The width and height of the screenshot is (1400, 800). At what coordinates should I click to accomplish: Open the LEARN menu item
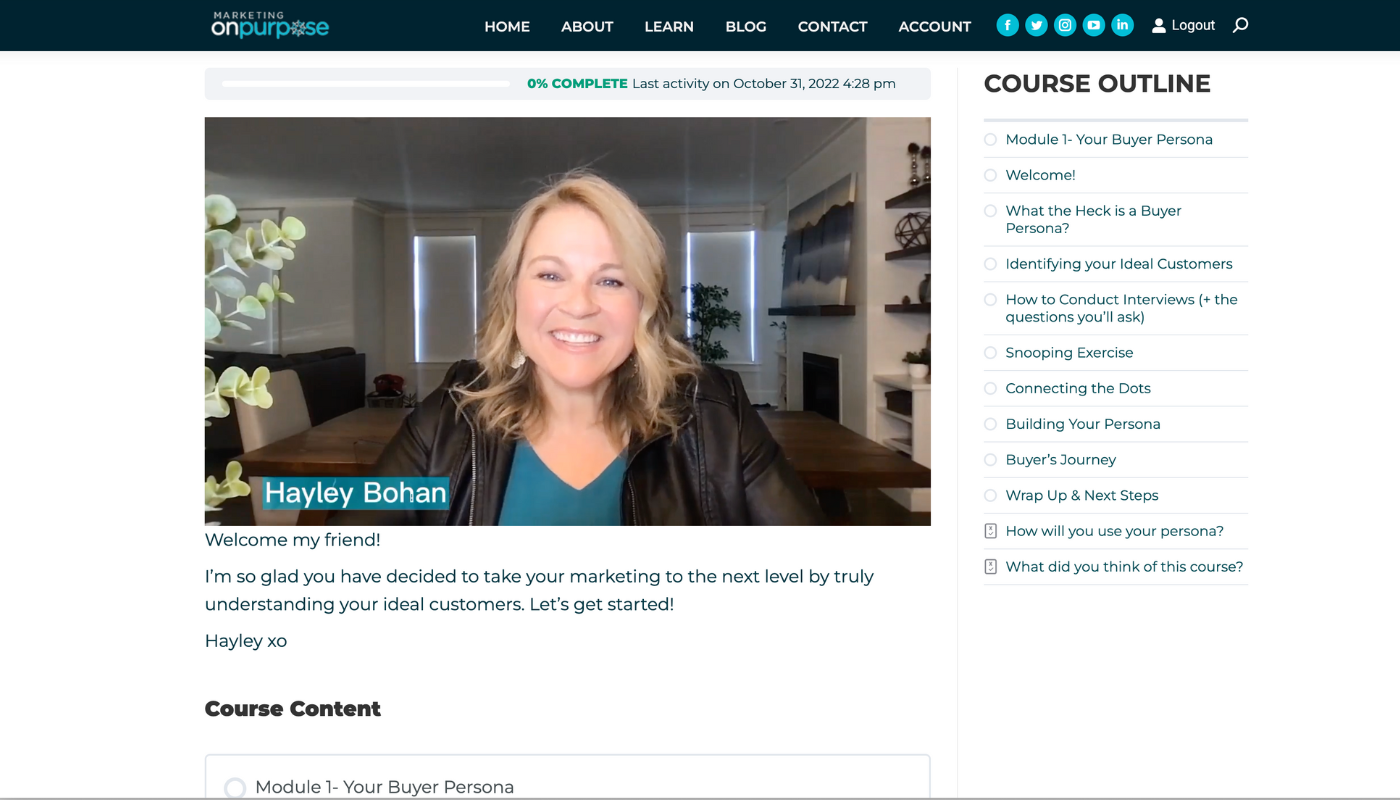(x=669, y=26)
